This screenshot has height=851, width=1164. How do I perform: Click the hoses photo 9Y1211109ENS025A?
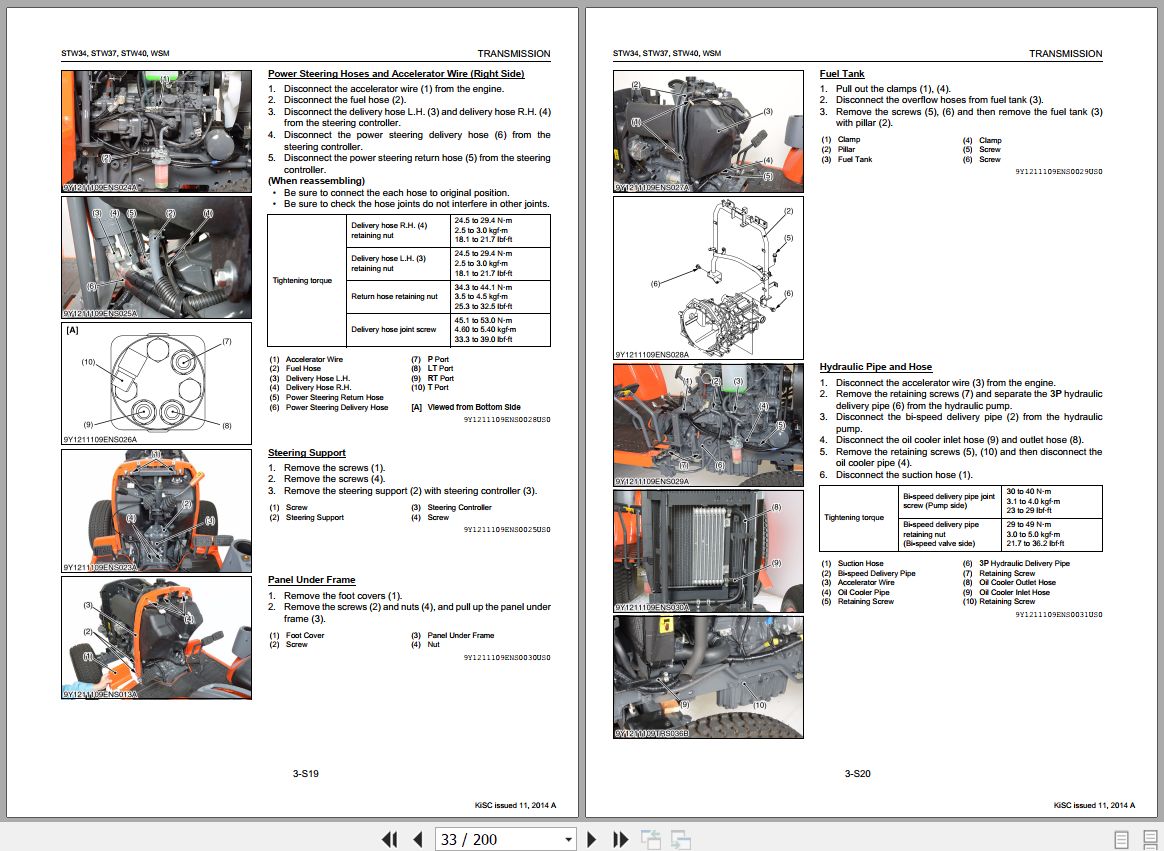coord(157,258)
